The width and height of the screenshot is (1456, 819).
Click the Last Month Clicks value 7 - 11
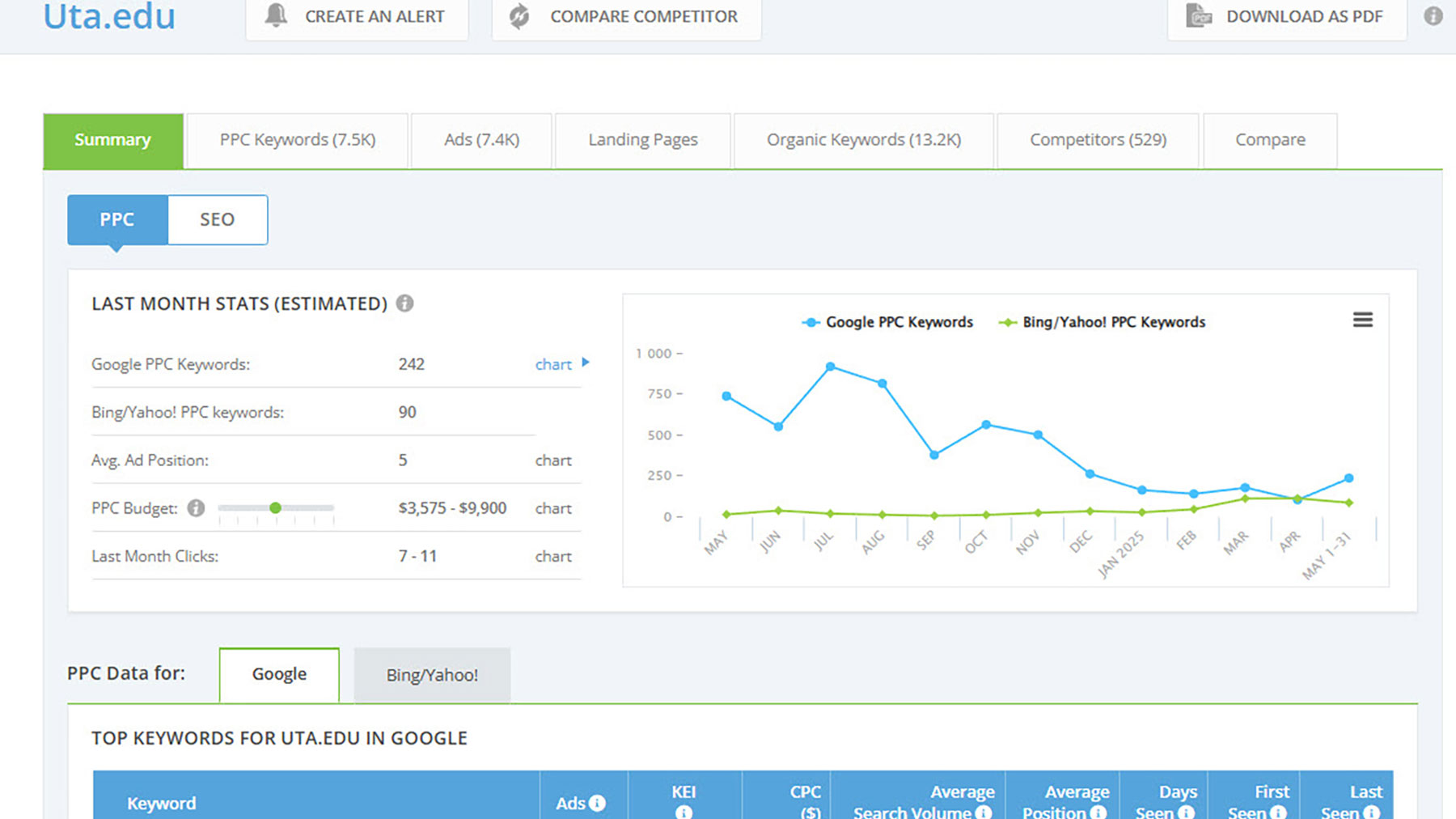[417, 556]
